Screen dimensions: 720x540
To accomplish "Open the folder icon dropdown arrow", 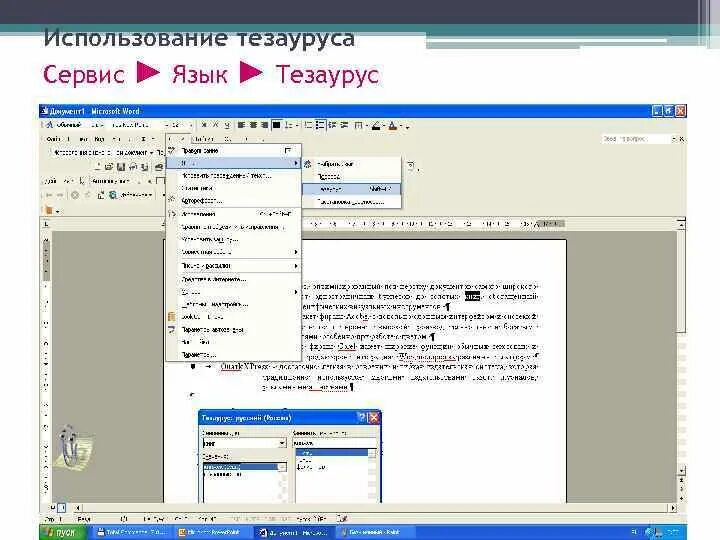I will point(58,211).
